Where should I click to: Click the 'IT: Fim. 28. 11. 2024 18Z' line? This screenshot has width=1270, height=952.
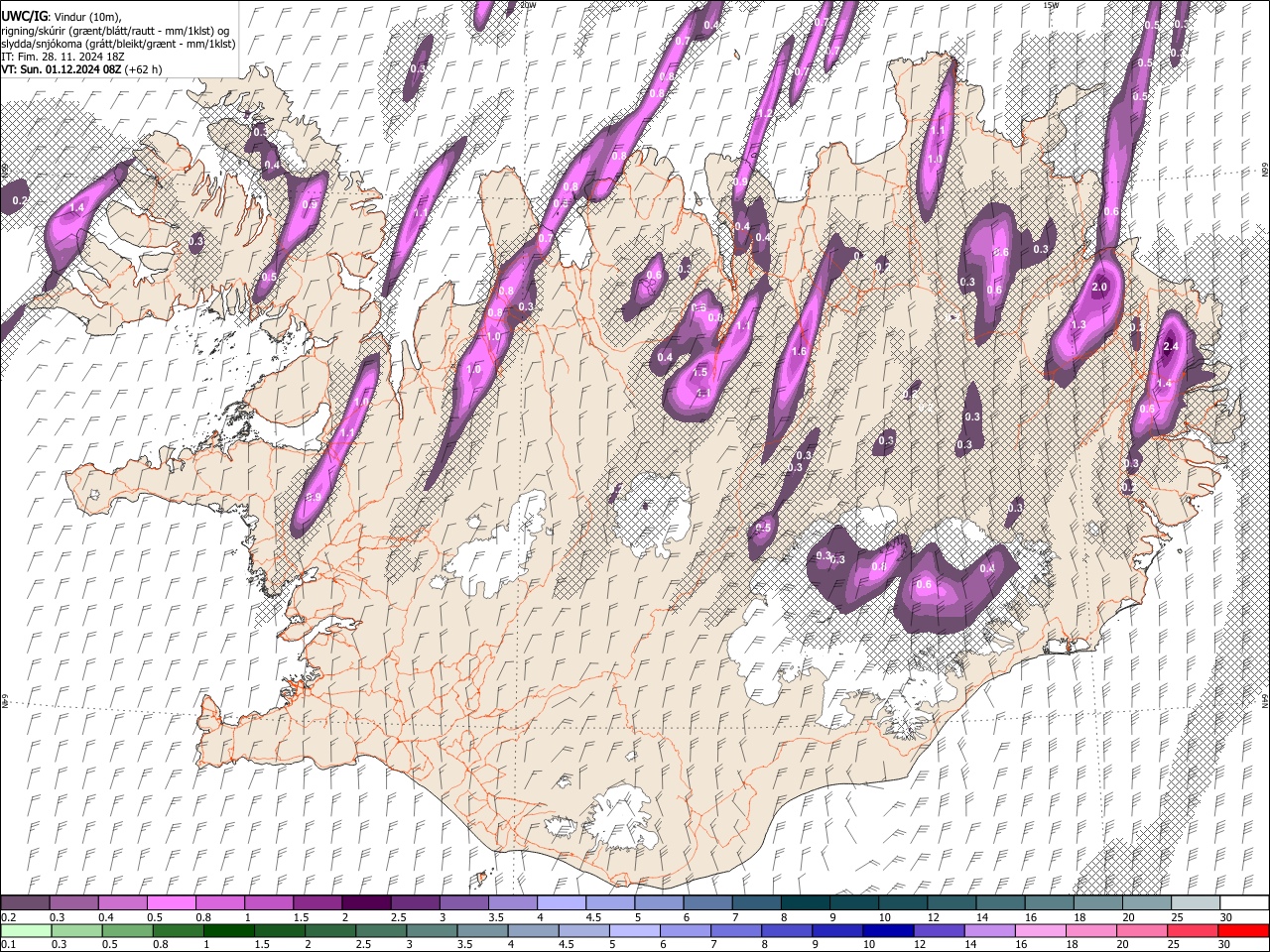[63, 57]
